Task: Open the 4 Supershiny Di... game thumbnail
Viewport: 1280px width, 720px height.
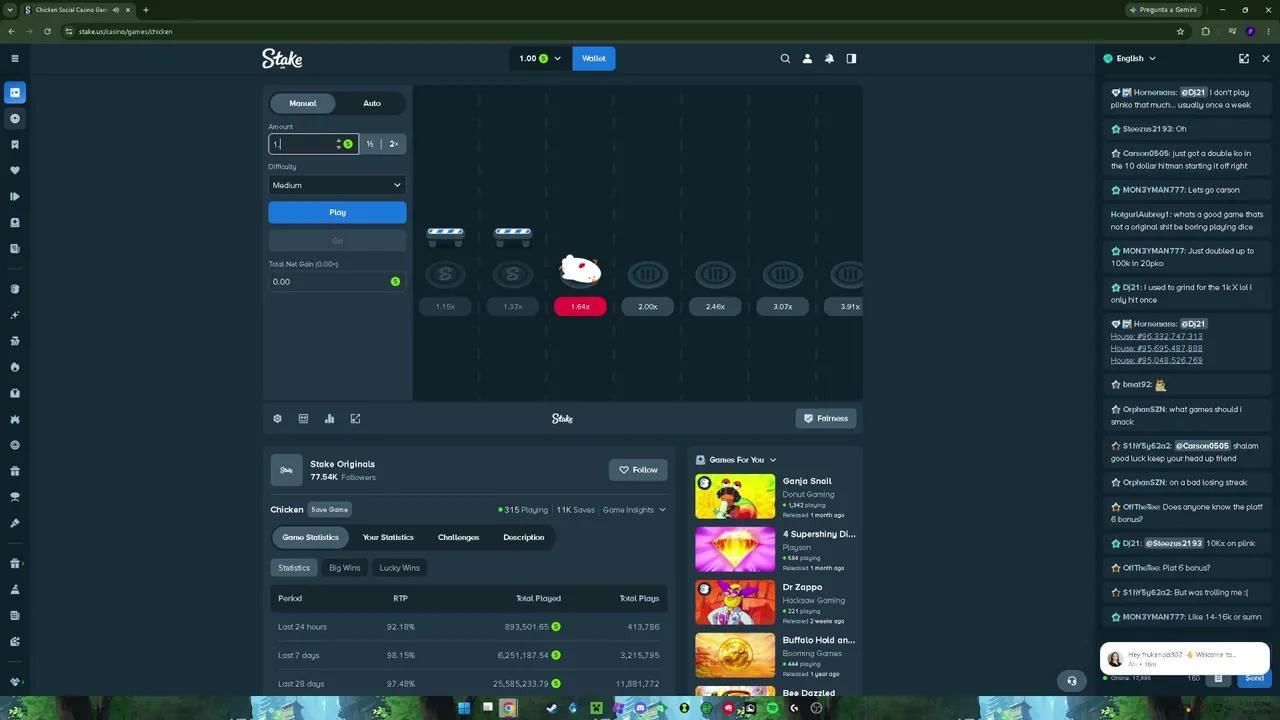Action: pyautogui.click(x=735, y=549)
